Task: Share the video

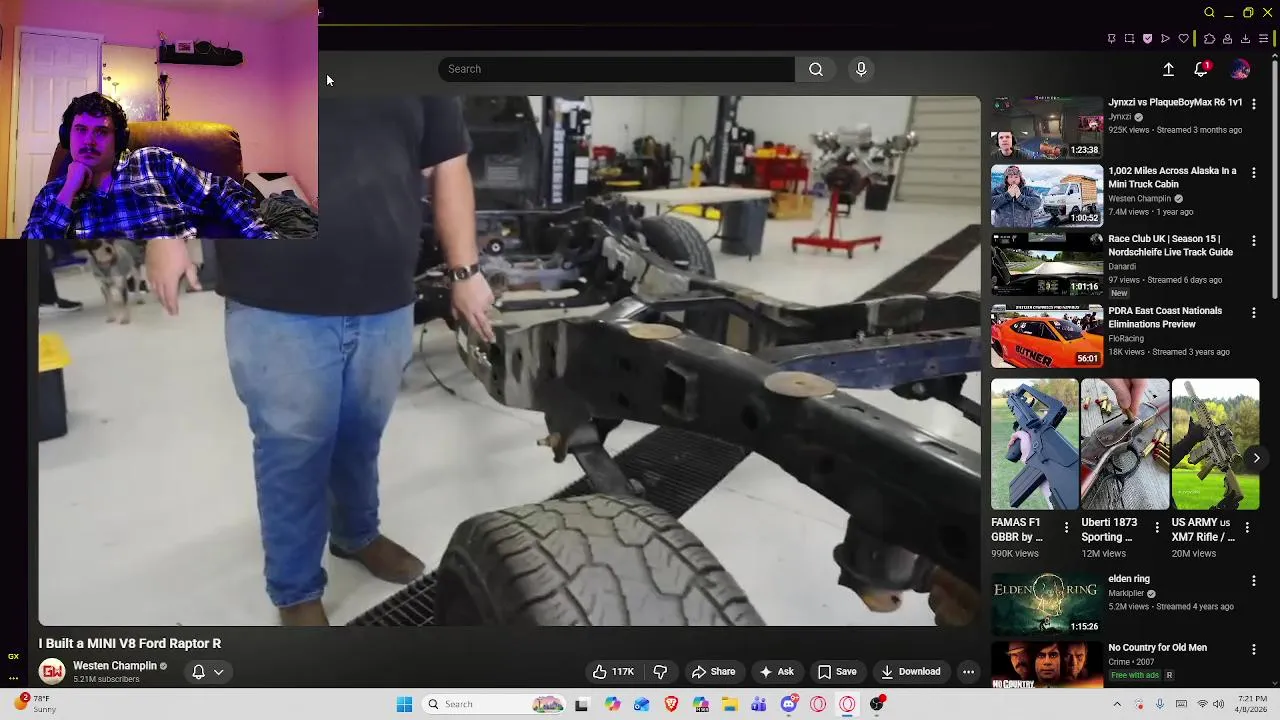Action: coord(714,672)
